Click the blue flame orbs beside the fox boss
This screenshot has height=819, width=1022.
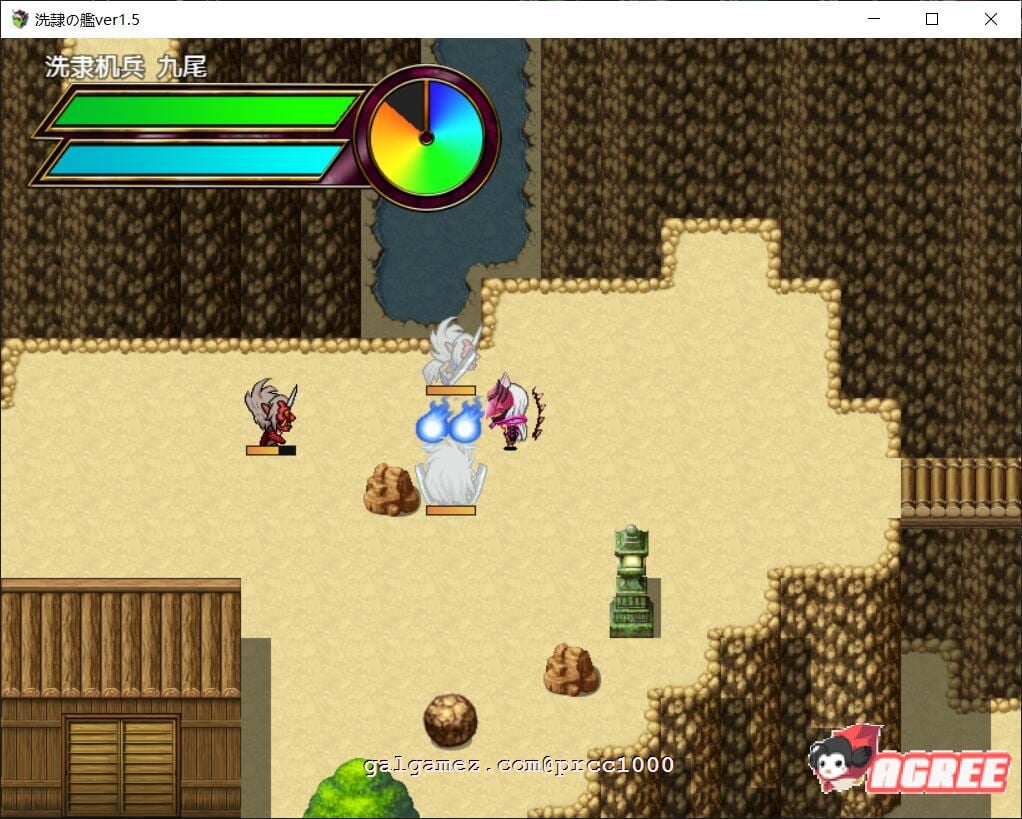pyautogui.click(x=447, y=425)
